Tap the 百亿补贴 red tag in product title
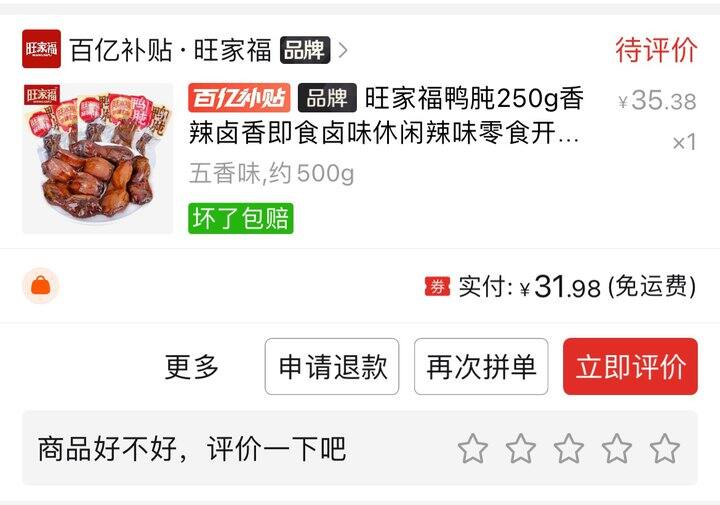 [239, 98]
